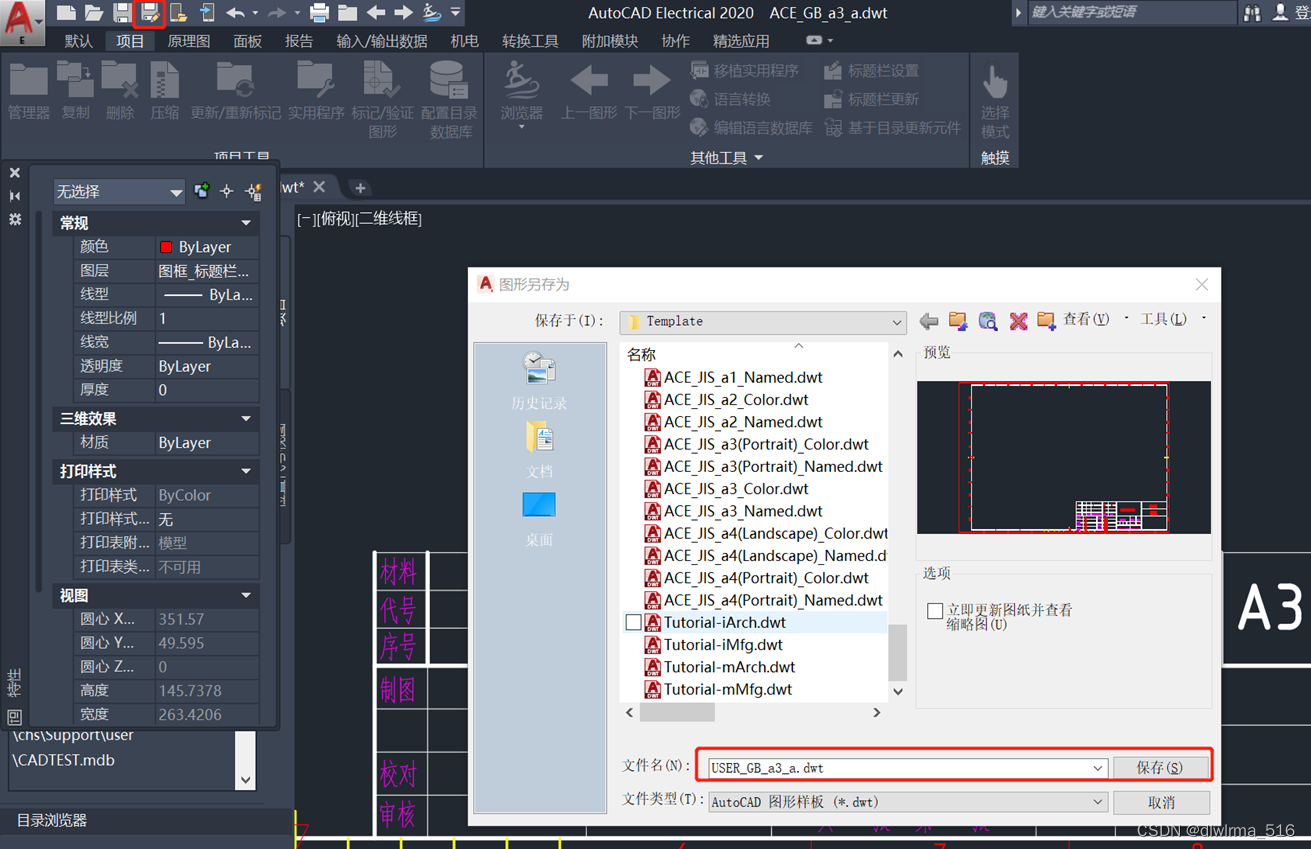
Task: Click the Save to mobile device icon
Action: 207,13
